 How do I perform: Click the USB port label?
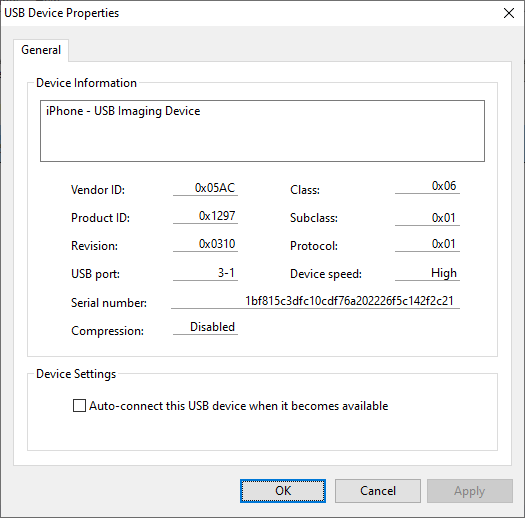[95, 274]
